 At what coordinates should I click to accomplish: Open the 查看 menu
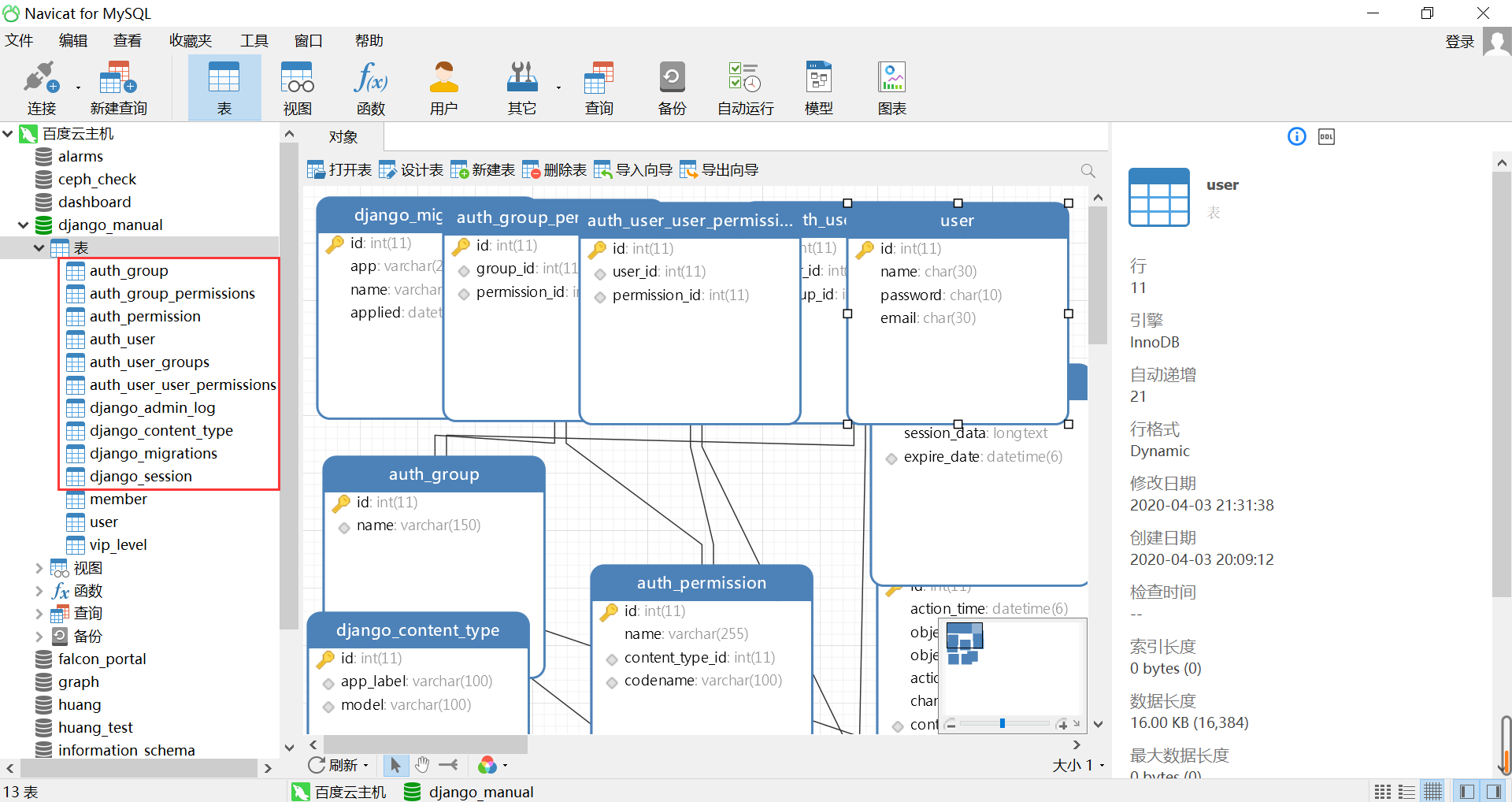pos(128,41)
